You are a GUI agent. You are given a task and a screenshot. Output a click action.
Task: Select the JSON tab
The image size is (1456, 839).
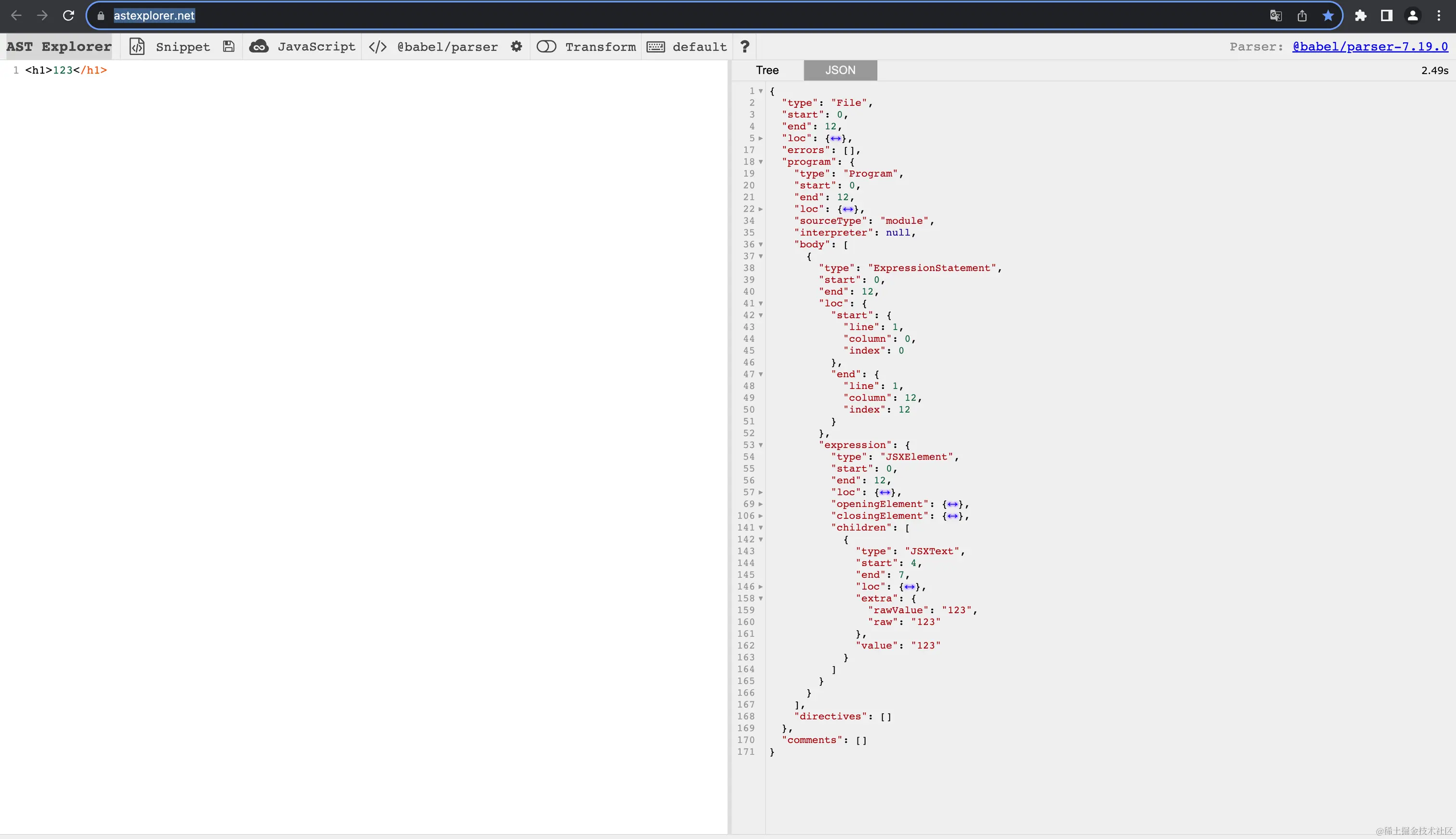coord(840,70)
